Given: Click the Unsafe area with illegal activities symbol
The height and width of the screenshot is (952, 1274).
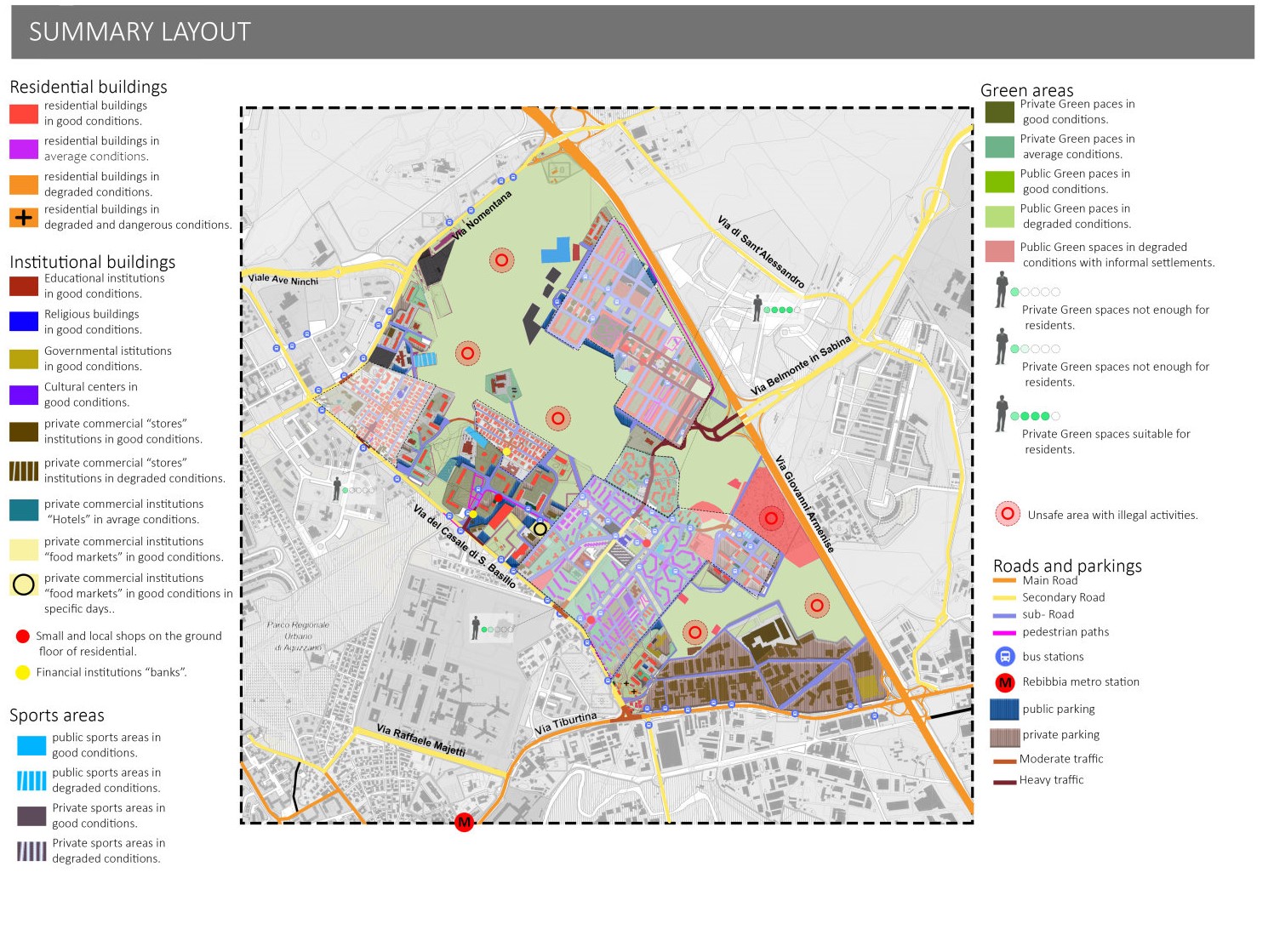Looking at the screenshot, I should point(1008,514).
